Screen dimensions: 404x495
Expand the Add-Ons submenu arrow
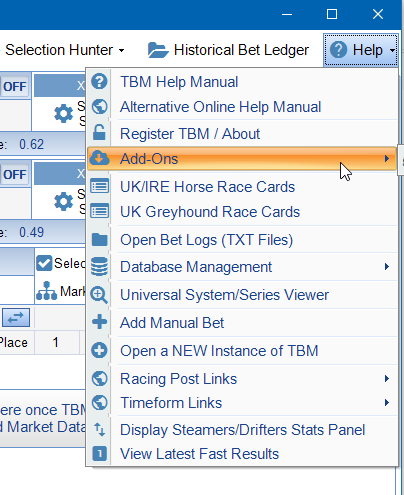click(387, 159)
